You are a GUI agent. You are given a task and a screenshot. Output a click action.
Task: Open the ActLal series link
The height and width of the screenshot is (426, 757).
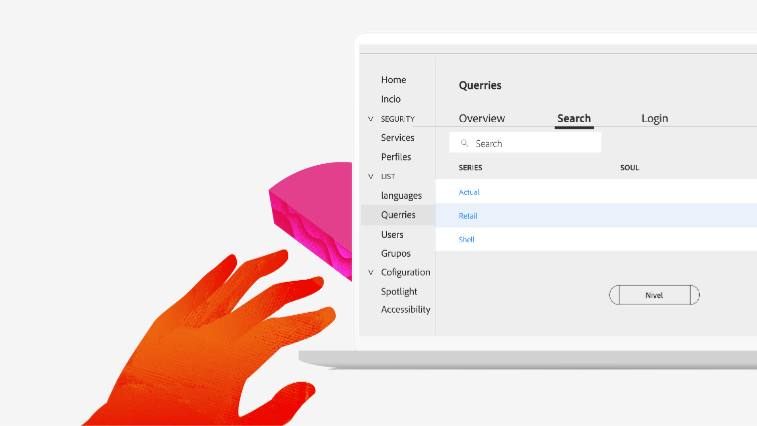pos(469,192)
